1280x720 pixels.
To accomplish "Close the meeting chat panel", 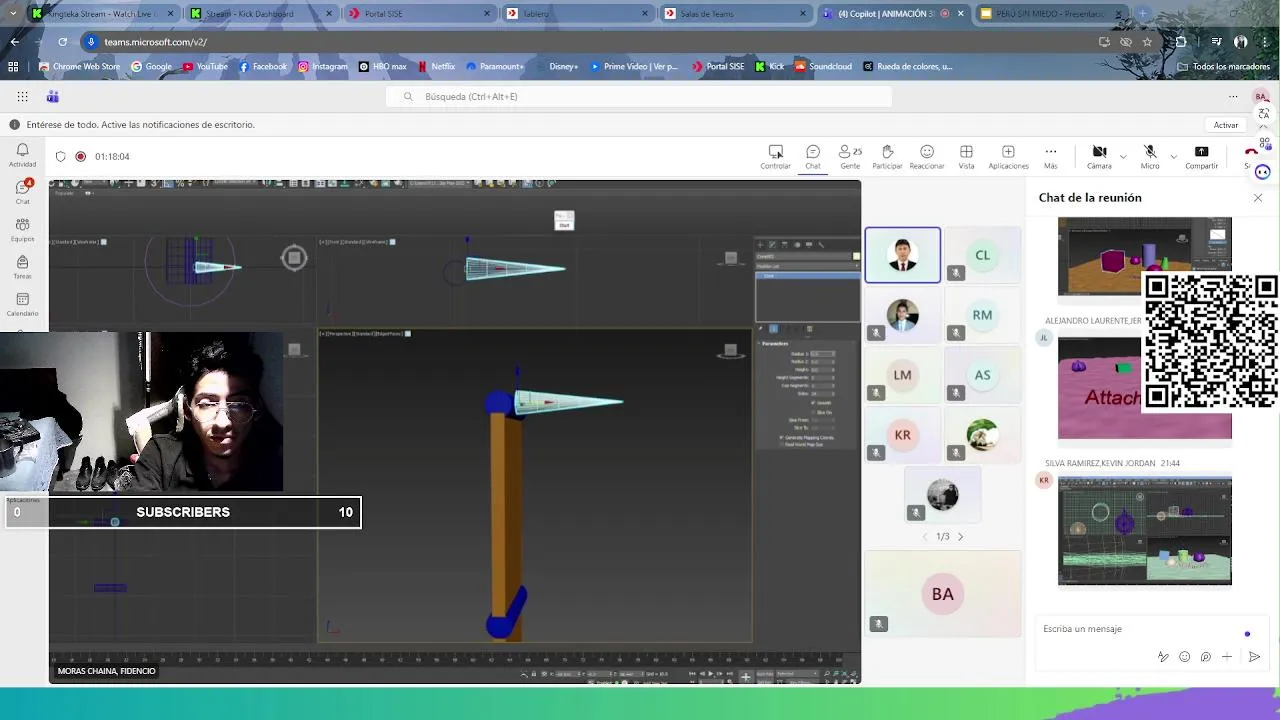I will pos(1258,198).
